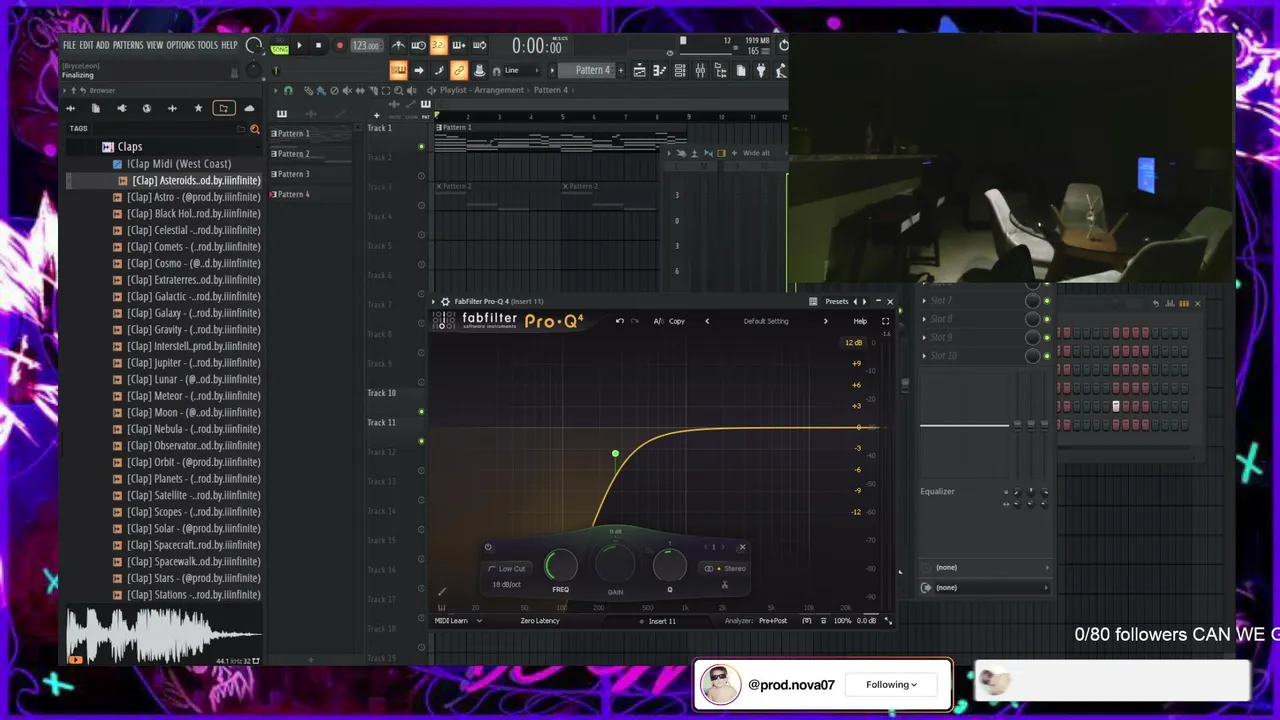
Task: Select the playlist Draw pencil tool
Action: click(308, 90)
